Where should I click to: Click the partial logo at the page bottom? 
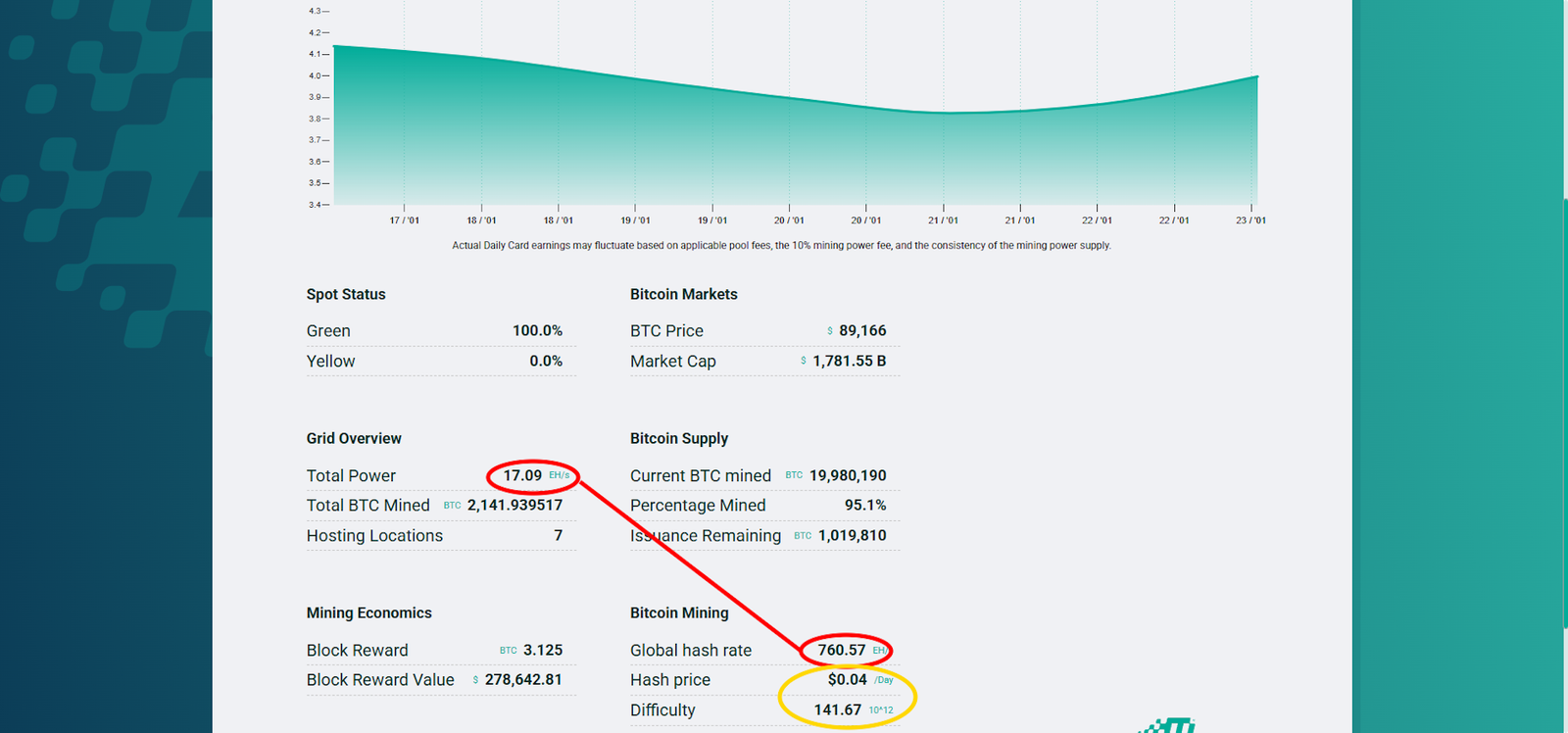coord(1168,726)
